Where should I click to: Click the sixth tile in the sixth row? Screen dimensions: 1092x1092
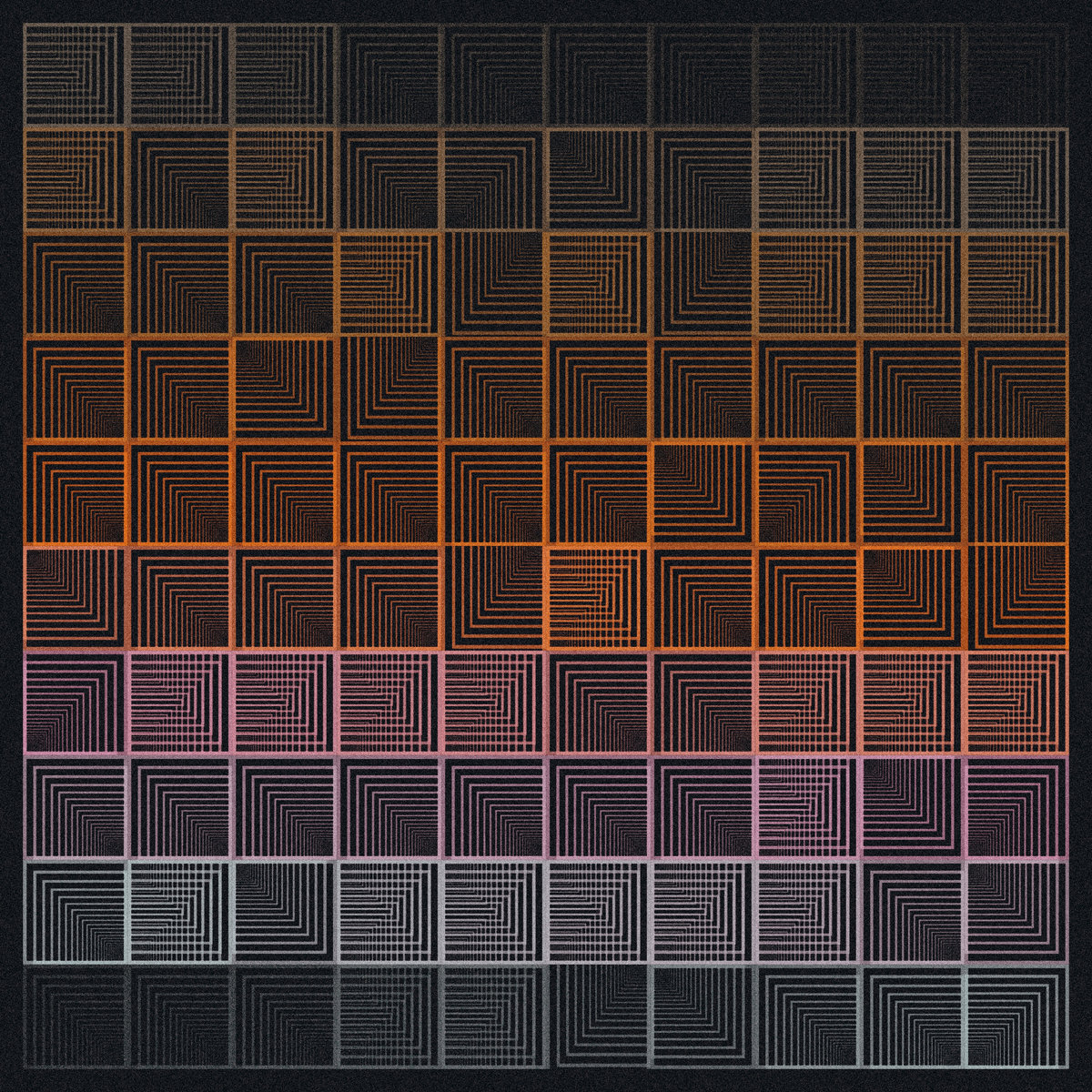[x=598, y=598]
